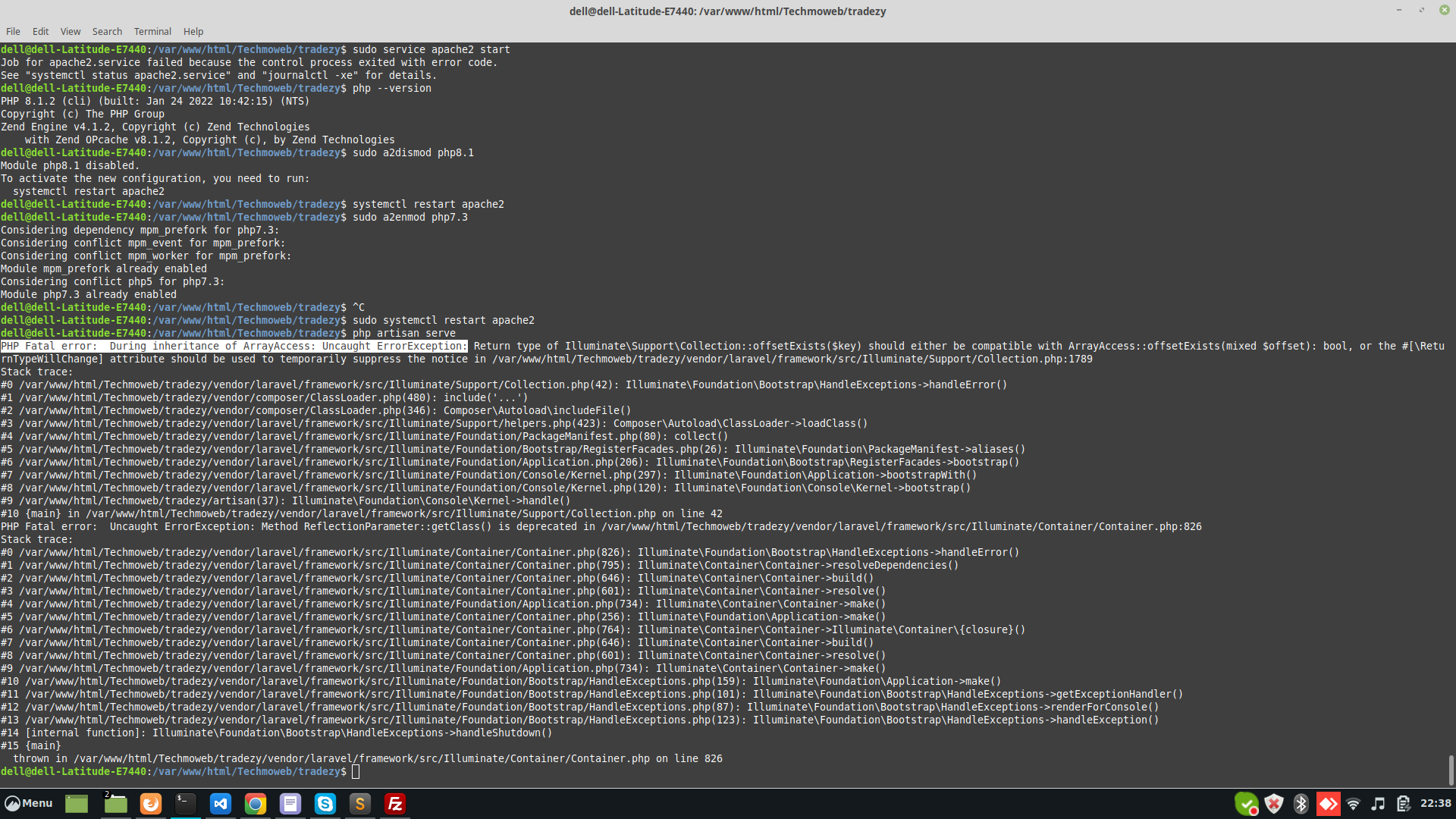Click 'PHP 8.1.2 (cli)' version line
The height and width of the screenshot is (819, 1456).
155,101
